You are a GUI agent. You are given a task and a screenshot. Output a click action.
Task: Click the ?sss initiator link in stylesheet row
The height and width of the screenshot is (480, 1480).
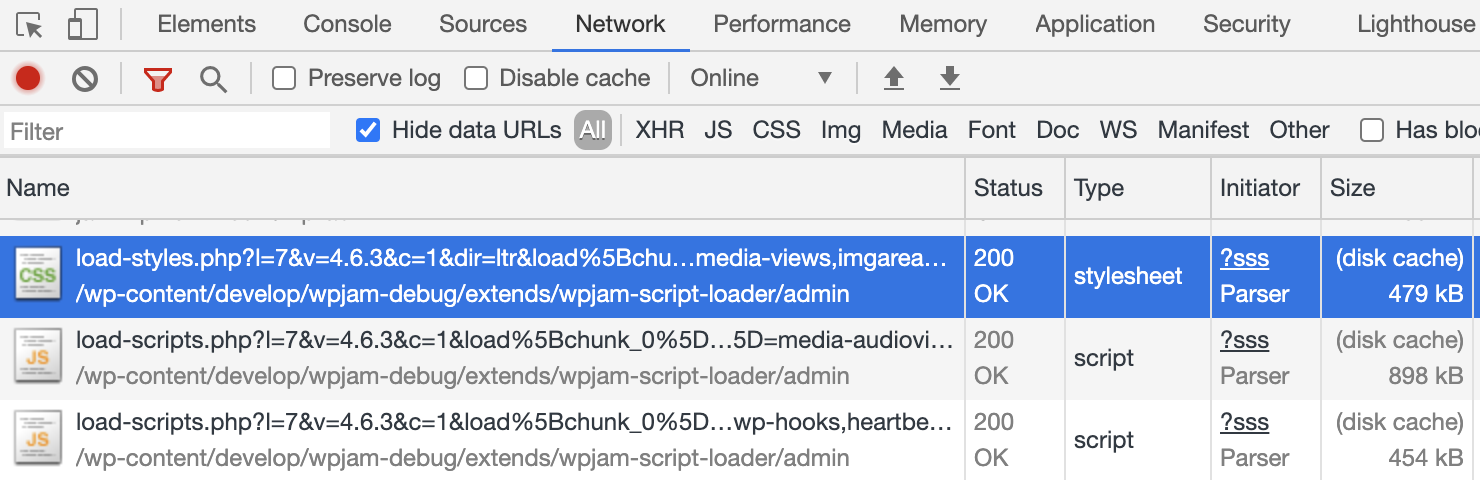click(x=1244, y=259)
